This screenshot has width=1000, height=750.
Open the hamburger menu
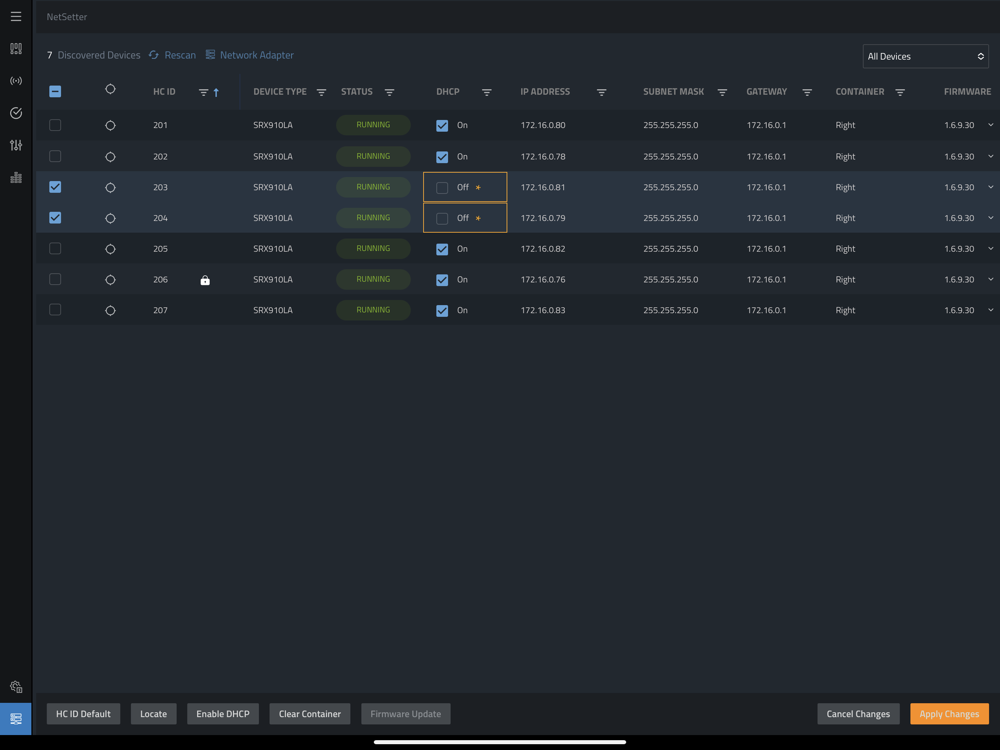(x=16, y=17)
